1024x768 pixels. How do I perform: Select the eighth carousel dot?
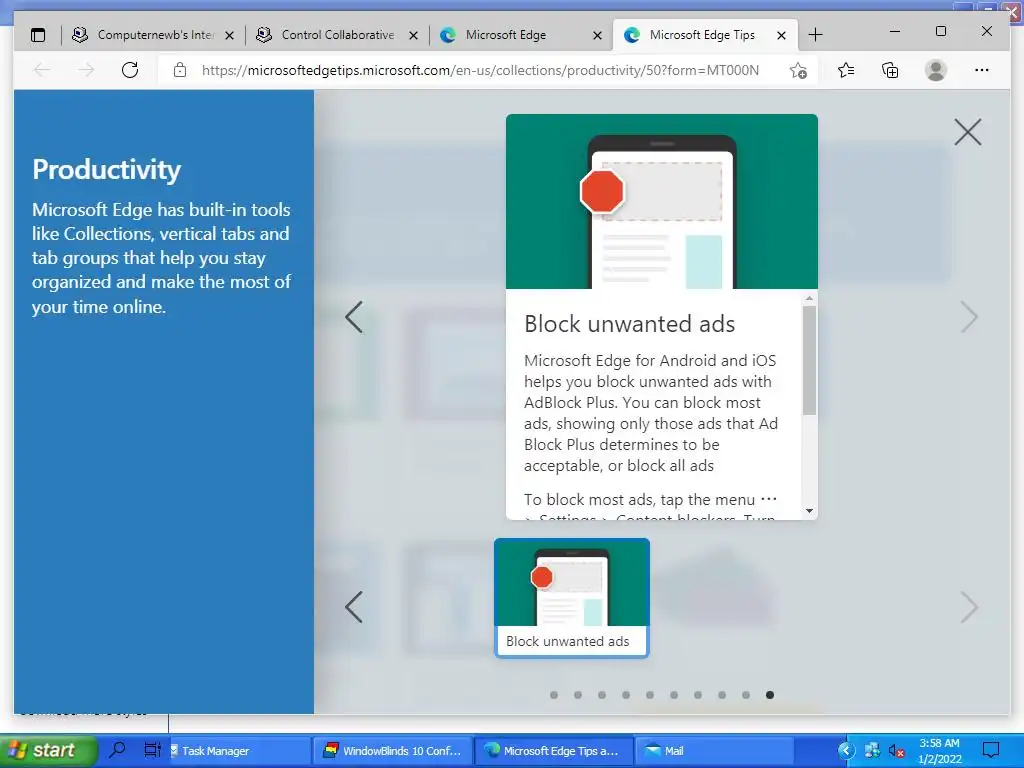click(722, 695)
